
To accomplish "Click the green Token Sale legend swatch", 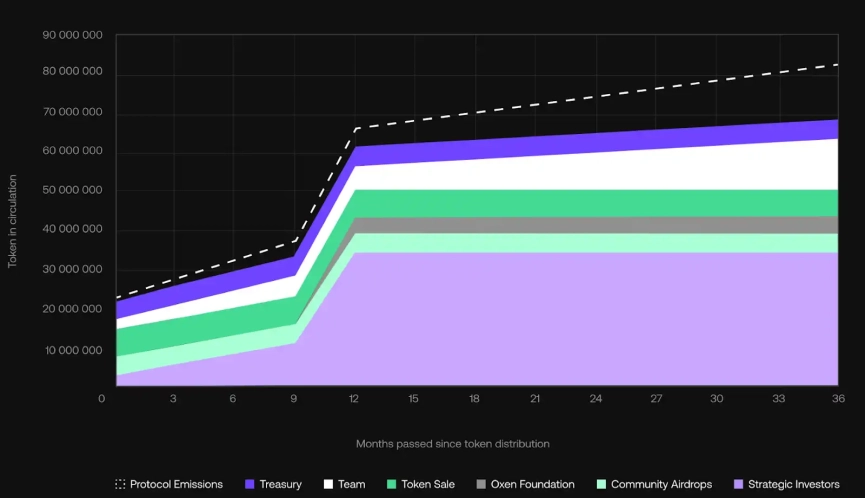I will [x=391, y=484].
